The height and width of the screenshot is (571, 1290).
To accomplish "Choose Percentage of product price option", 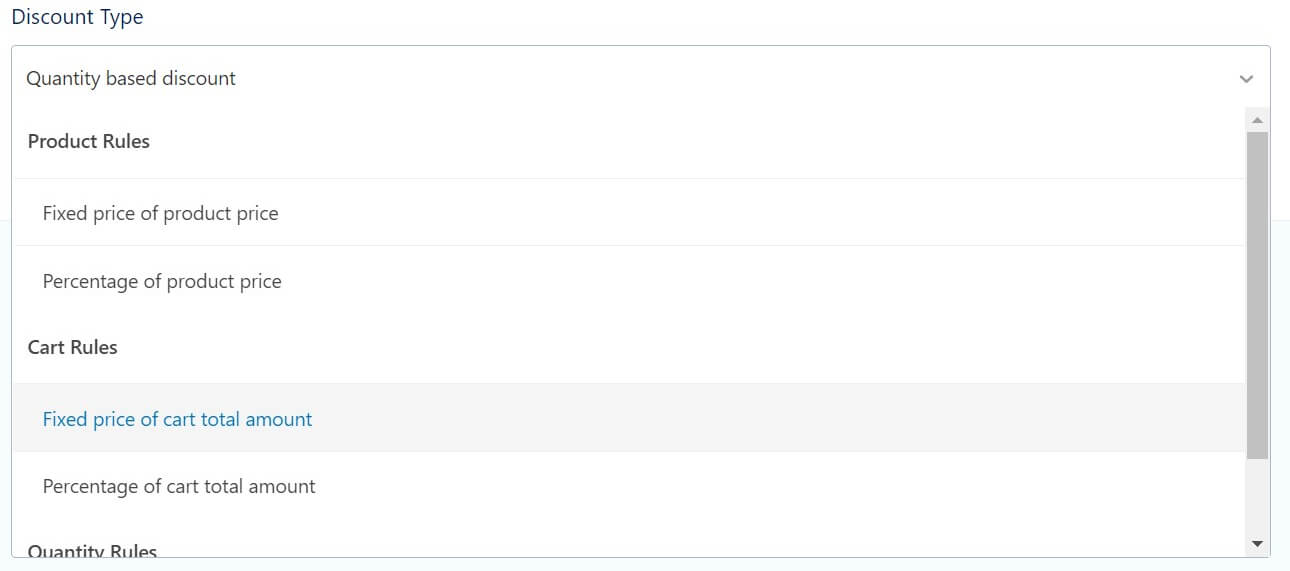I will [162, 282].
